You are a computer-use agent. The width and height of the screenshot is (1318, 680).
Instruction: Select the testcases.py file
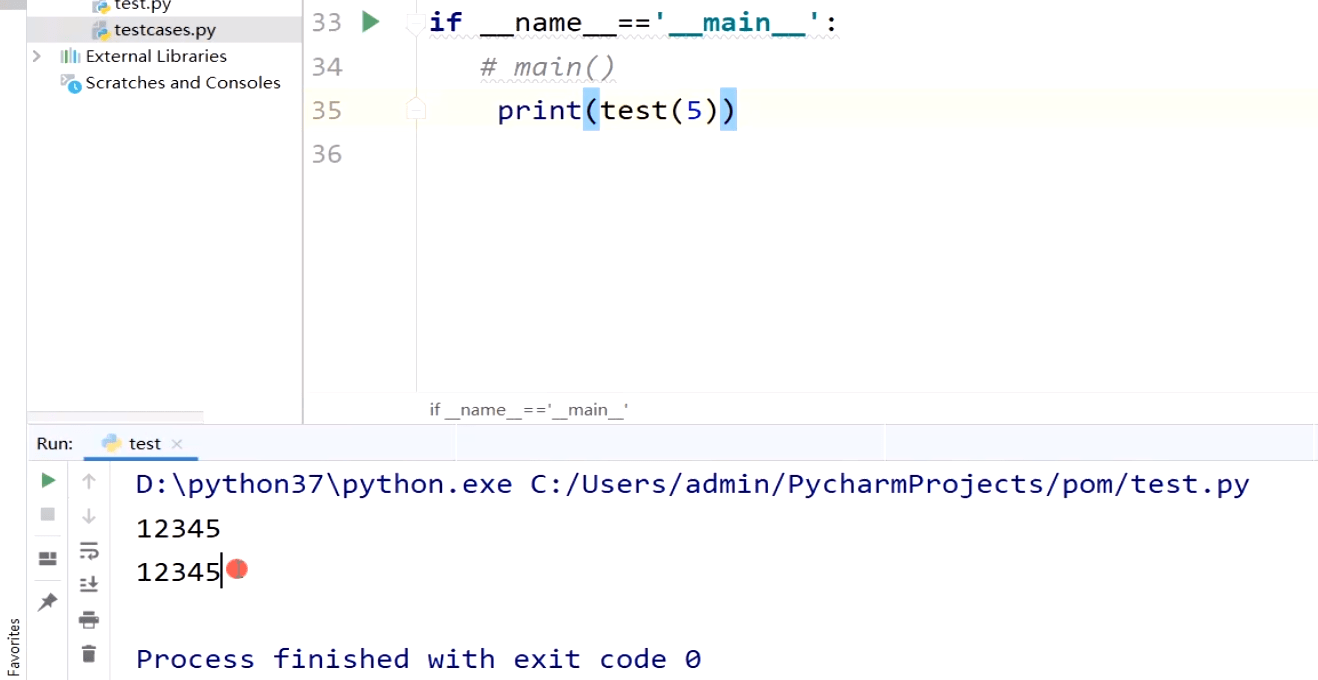pyautogui.click(x=163, y=29)
